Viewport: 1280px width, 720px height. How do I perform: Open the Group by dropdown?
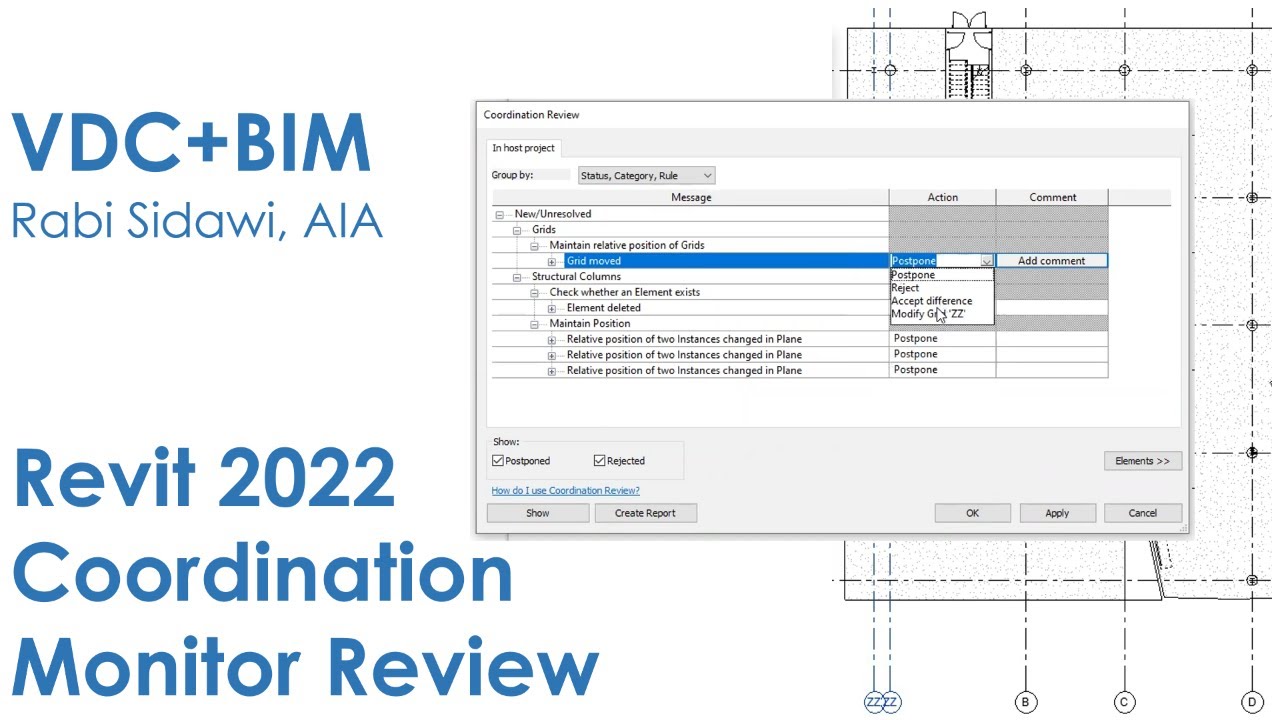(647, 176)
